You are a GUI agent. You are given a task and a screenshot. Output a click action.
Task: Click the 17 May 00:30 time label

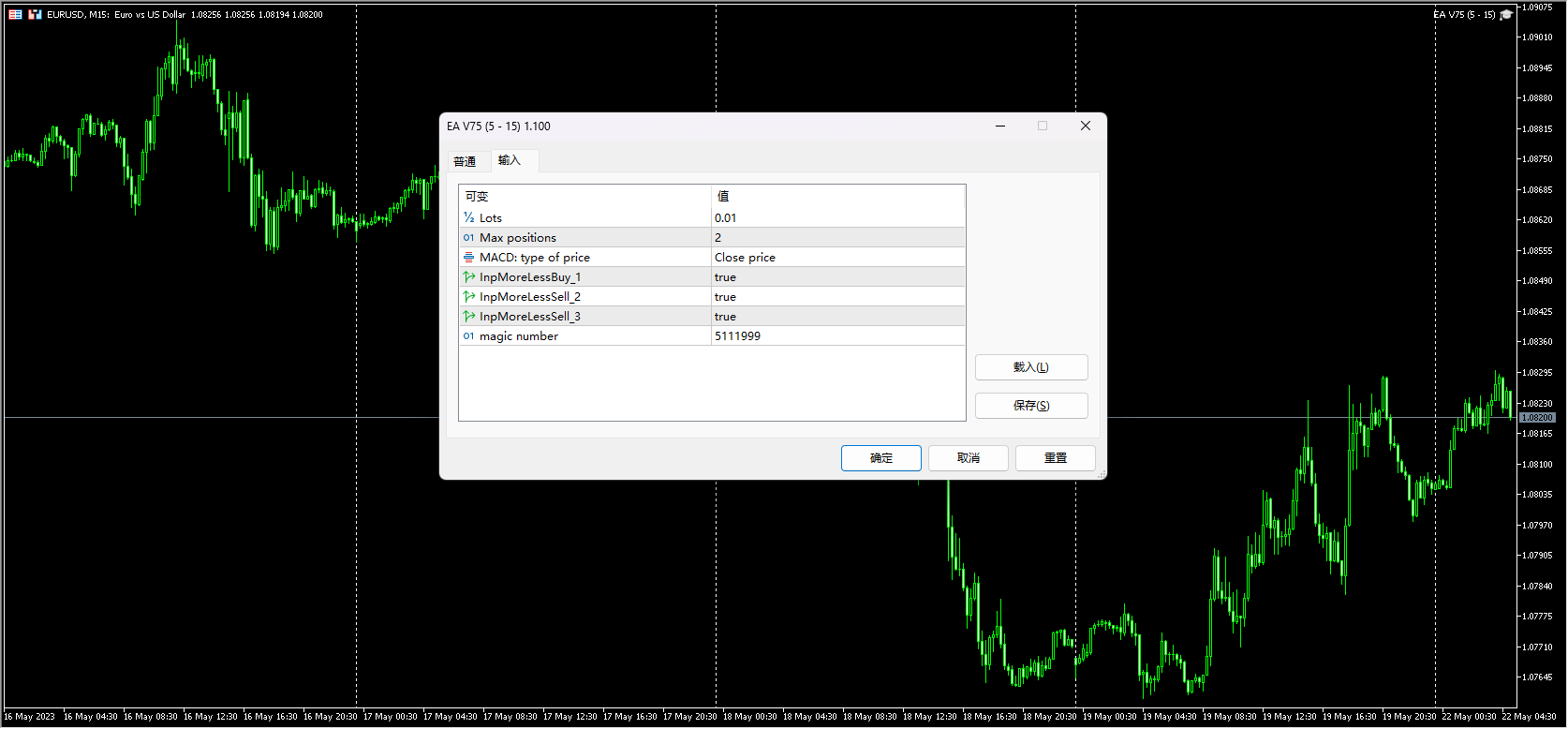point(391,717)
